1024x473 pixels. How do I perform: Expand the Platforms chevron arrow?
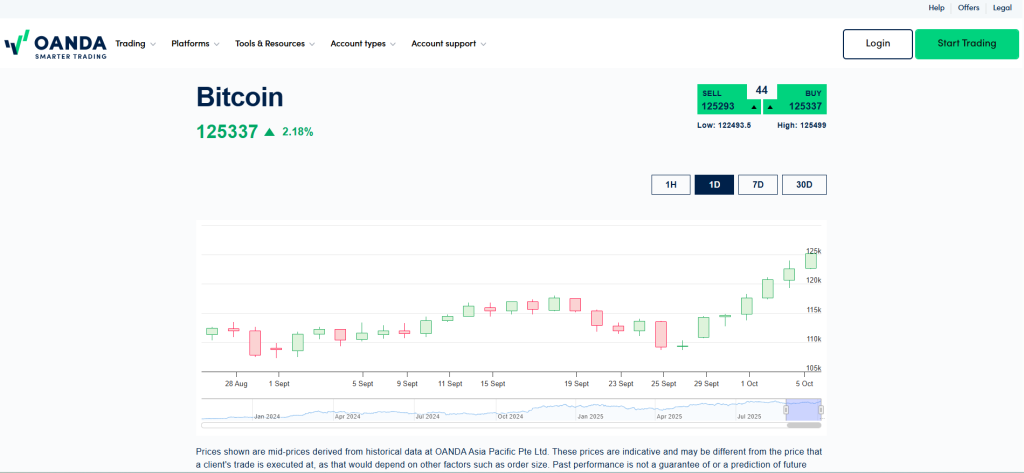(216, 44)
